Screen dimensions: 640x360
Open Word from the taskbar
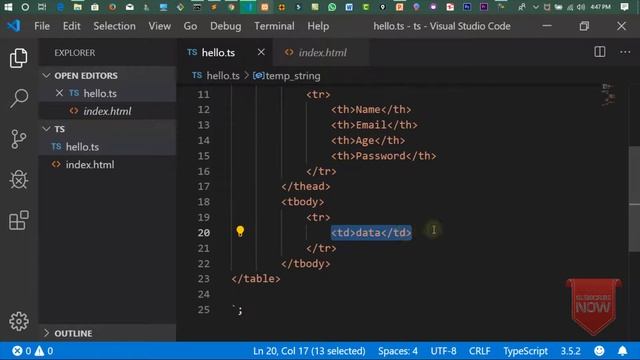349,7
